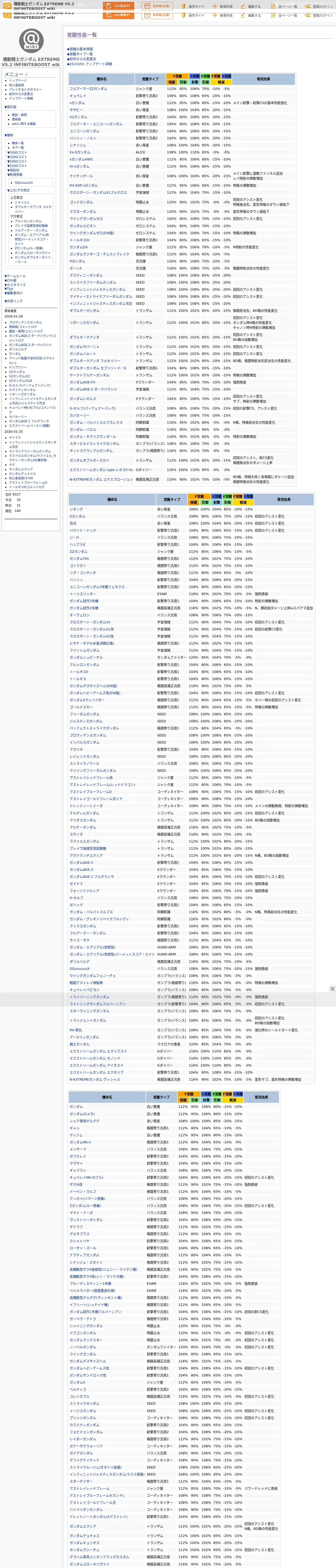Click the 覚醒性能一覧 page heading
This screenshot has height=1568, width=336.
click(82, 35)
